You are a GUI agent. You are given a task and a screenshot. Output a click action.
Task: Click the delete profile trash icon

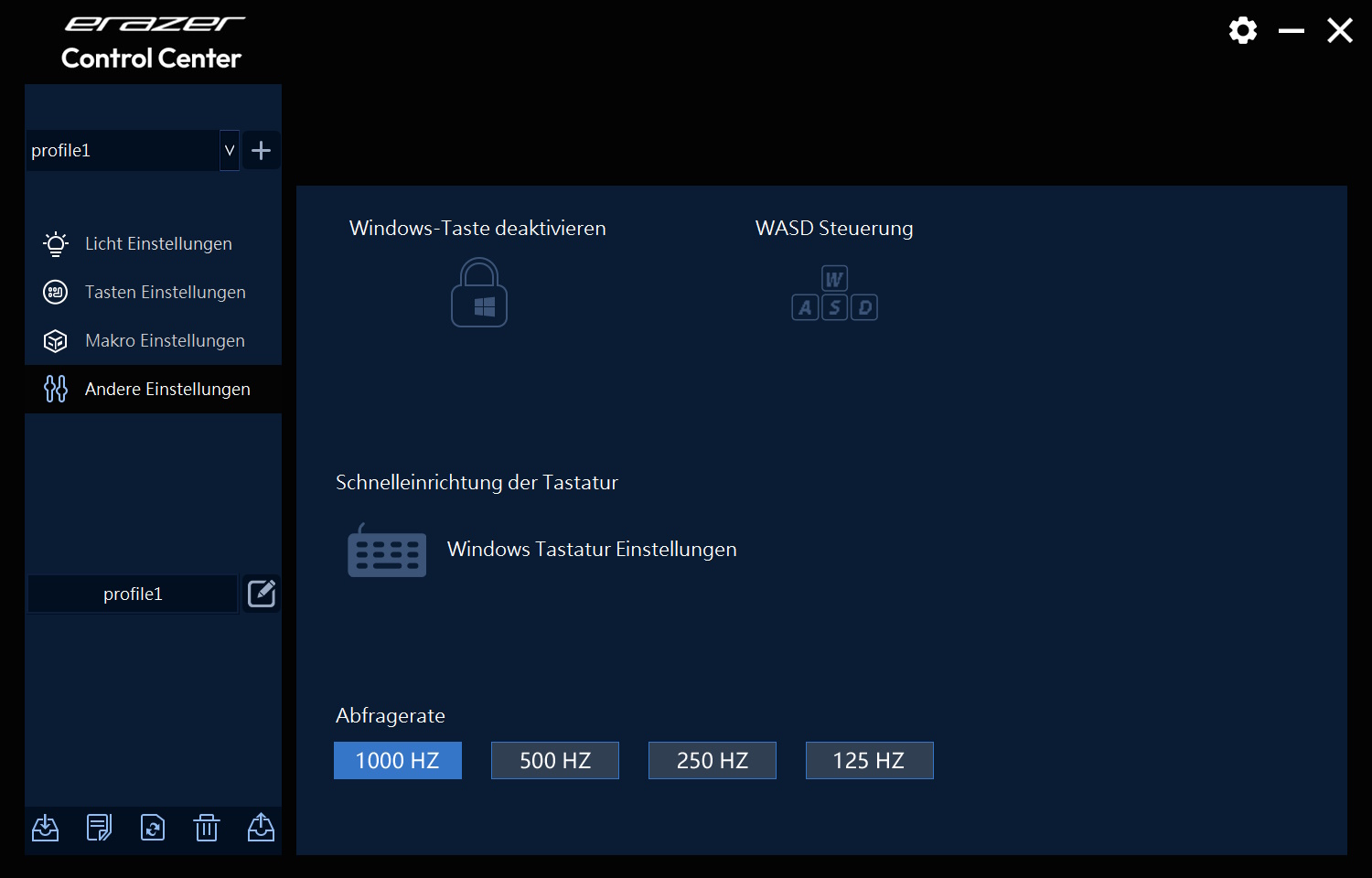pyautogui.click(x=207, y=828)
